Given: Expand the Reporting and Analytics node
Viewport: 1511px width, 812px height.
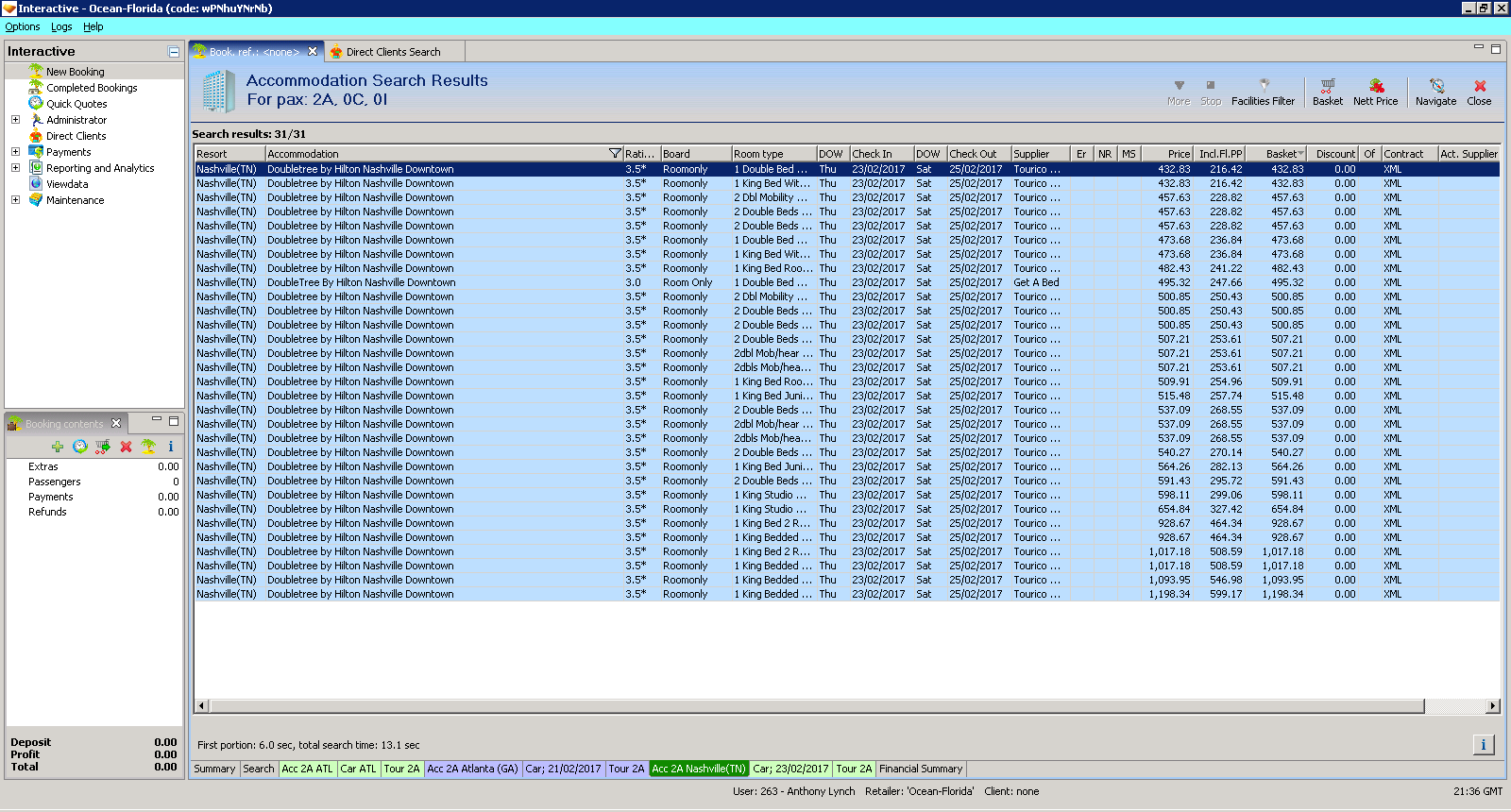Looking at the screenshot, I should 15,168.
